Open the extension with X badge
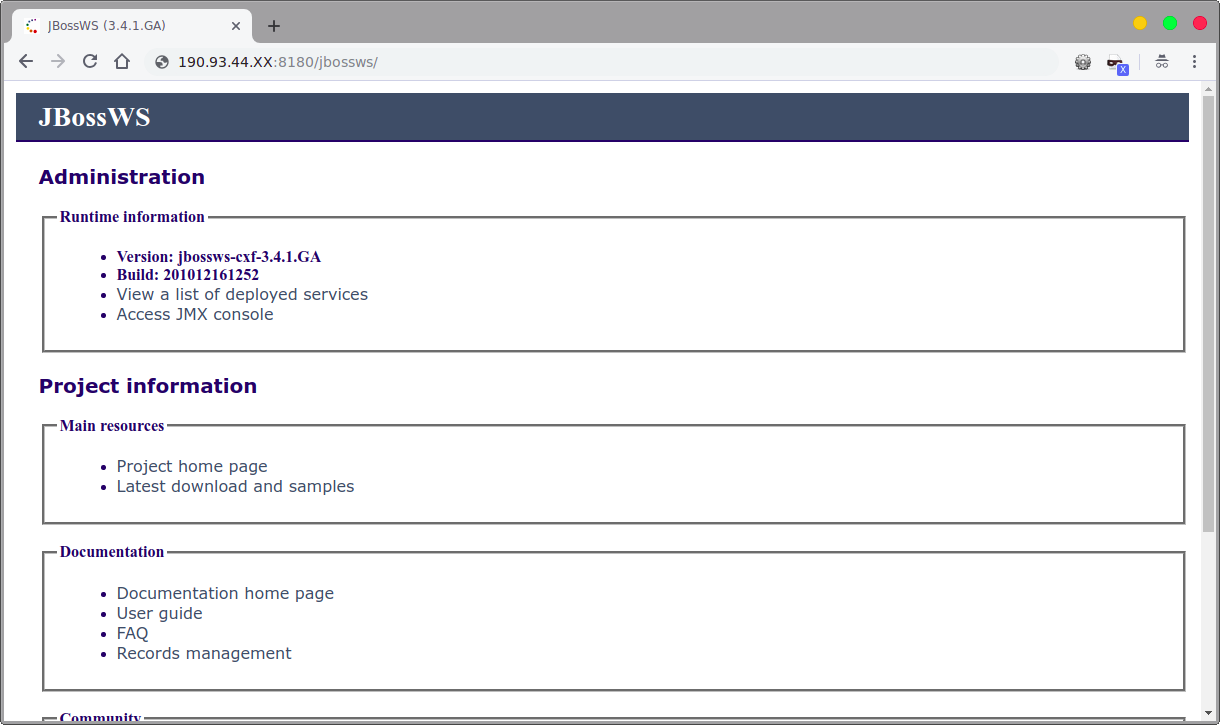Viewport: 1220px width, 725px height. click(1117, 63)
